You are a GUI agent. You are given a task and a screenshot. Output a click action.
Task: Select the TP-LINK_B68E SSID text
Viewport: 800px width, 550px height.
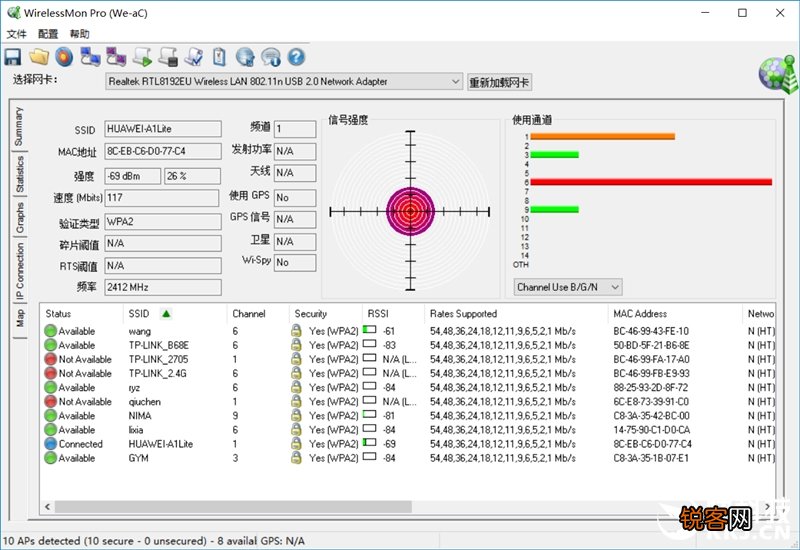[x=159, y=345]
